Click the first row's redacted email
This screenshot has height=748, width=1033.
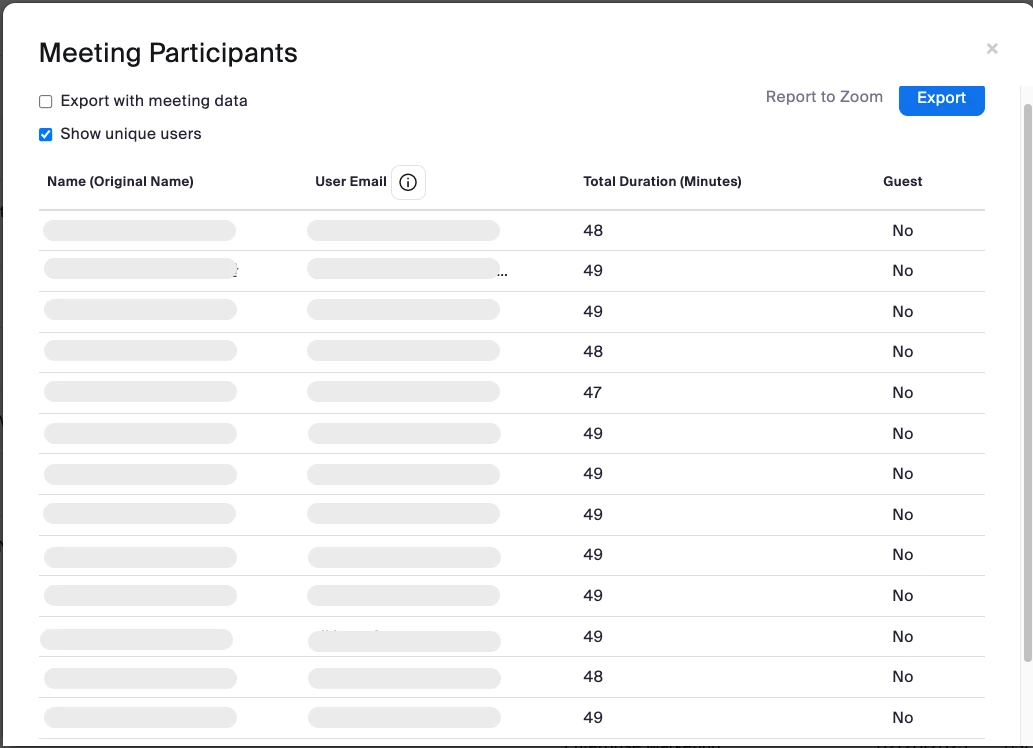pos(403,231)
